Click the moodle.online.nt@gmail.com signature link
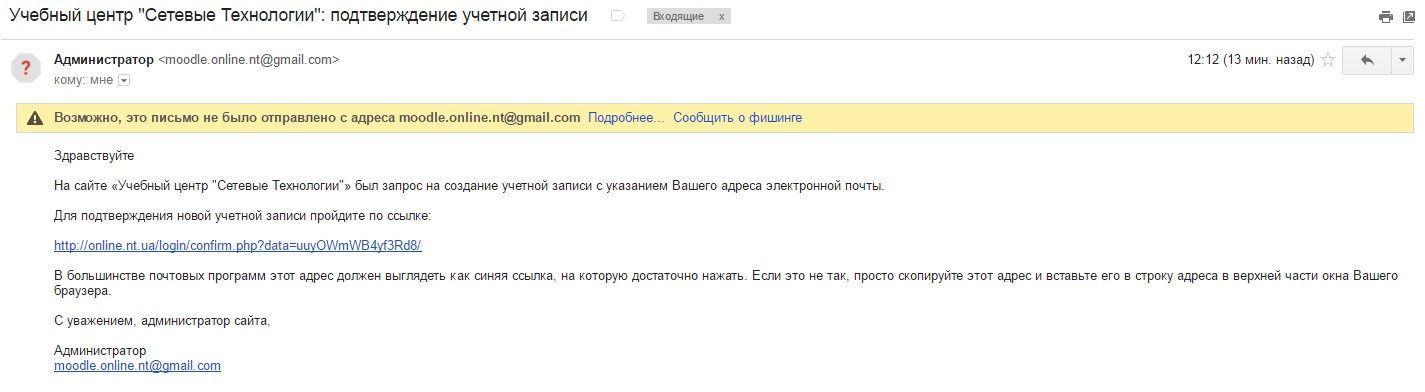Image resolution: width=1425 pixels, height=392 pixels. tap(137, 366)
